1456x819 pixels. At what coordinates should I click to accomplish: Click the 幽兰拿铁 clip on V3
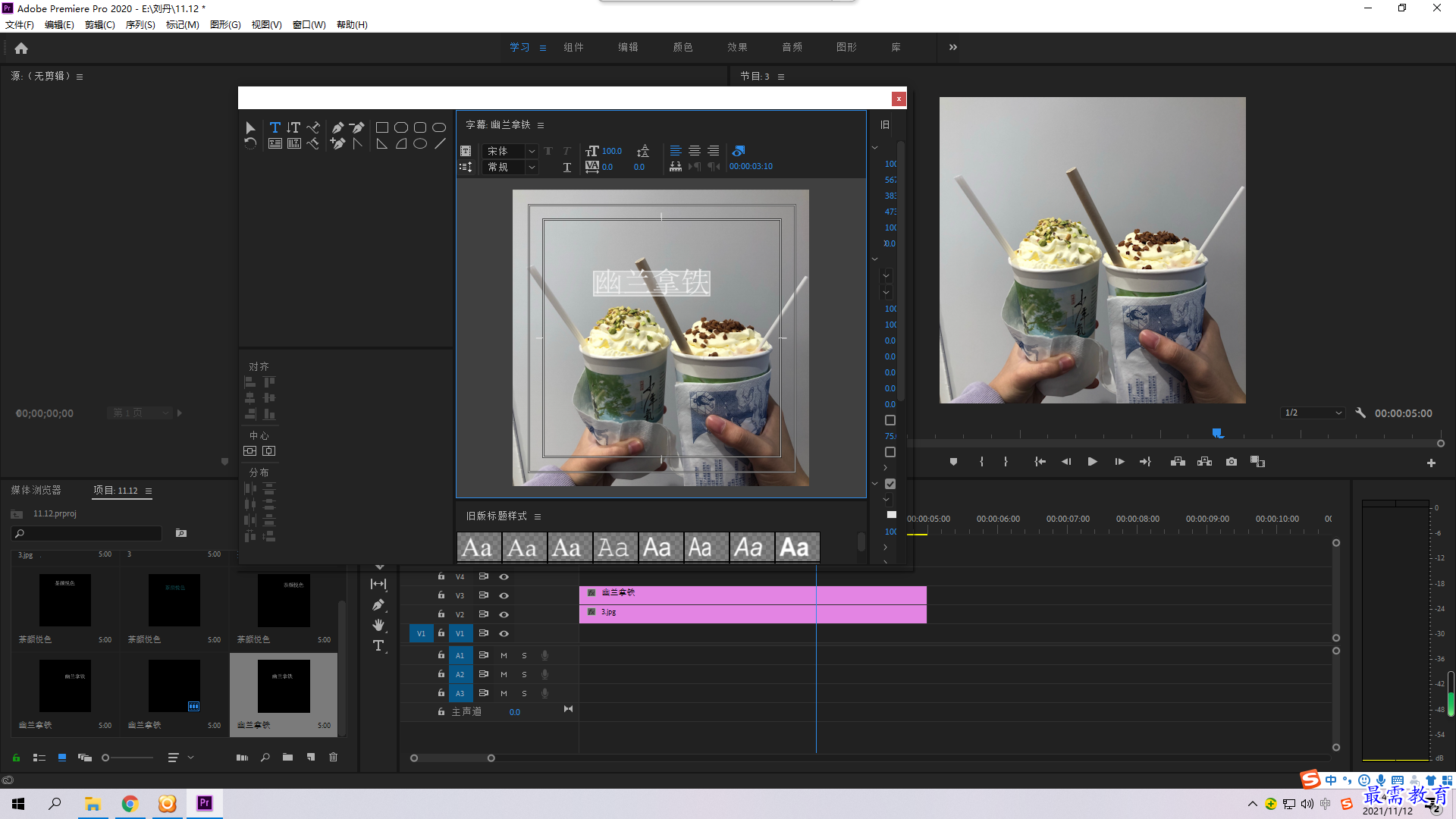click(752, 595)
